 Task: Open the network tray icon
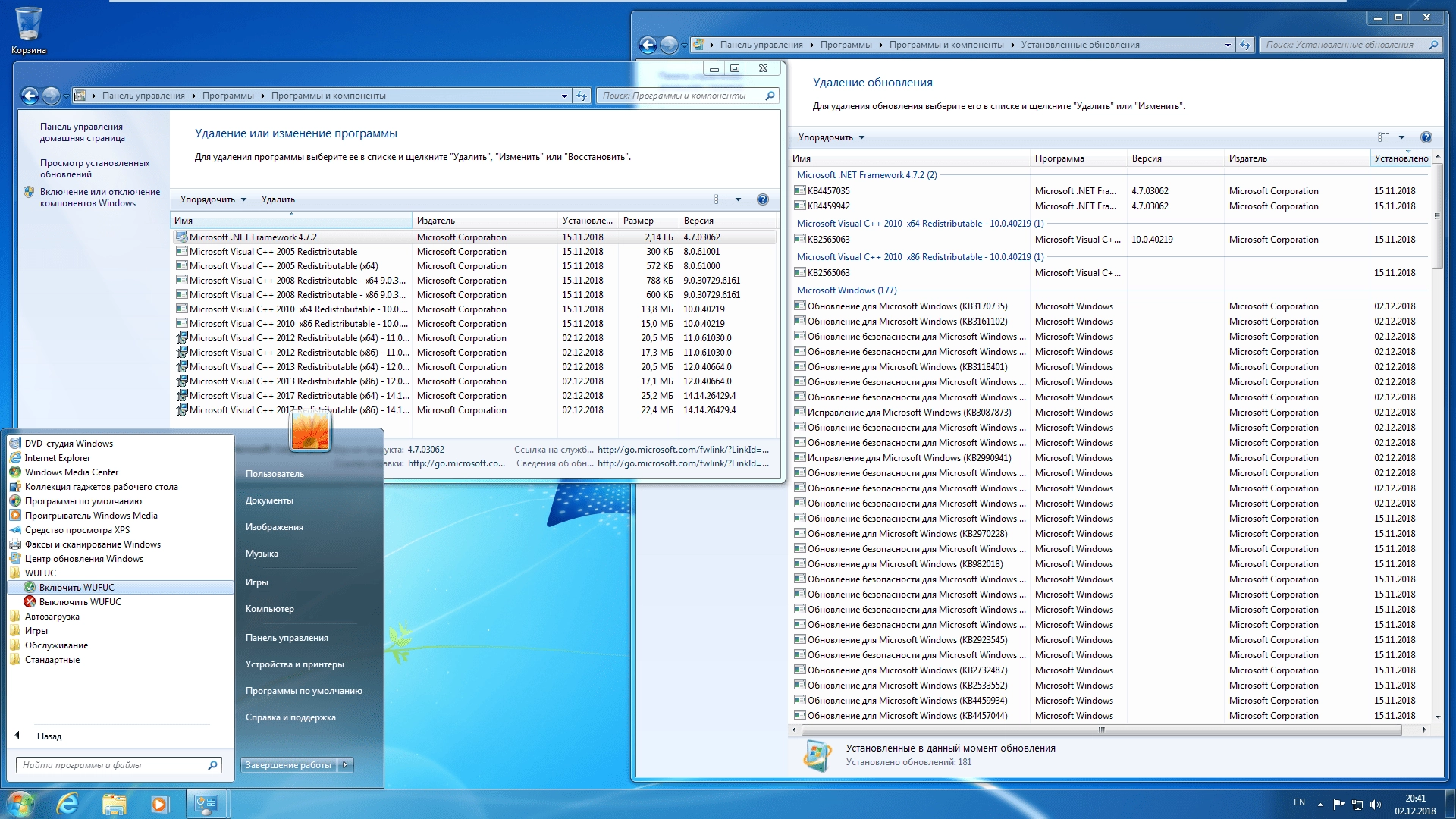1357,805
